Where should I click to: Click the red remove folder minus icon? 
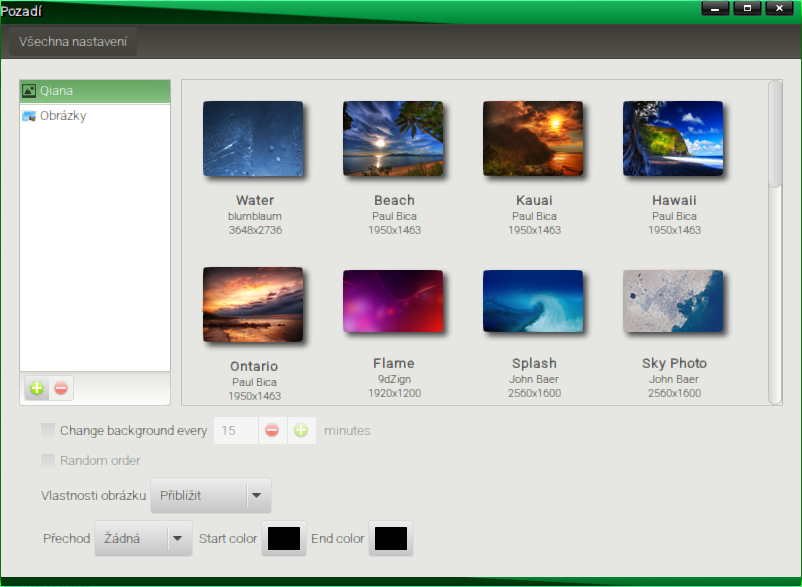(x=61, y=388)
